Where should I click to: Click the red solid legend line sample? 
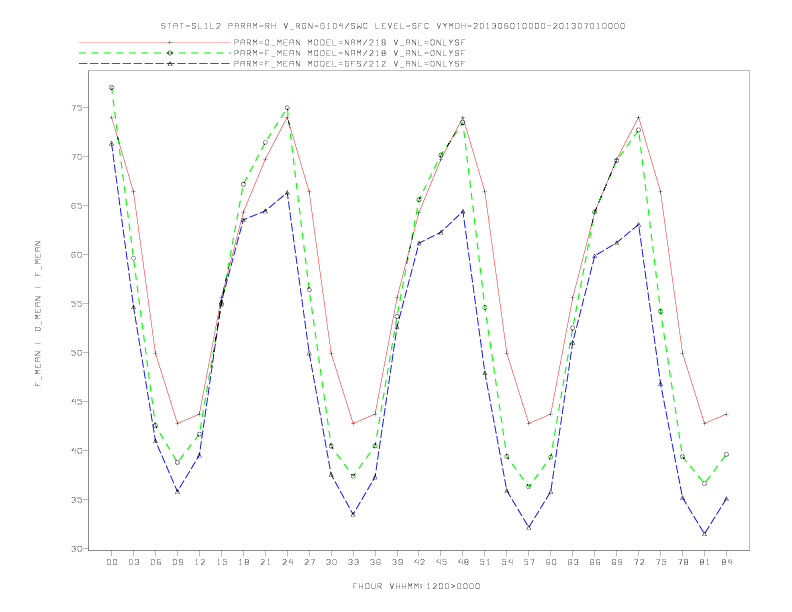click(155, 42)
